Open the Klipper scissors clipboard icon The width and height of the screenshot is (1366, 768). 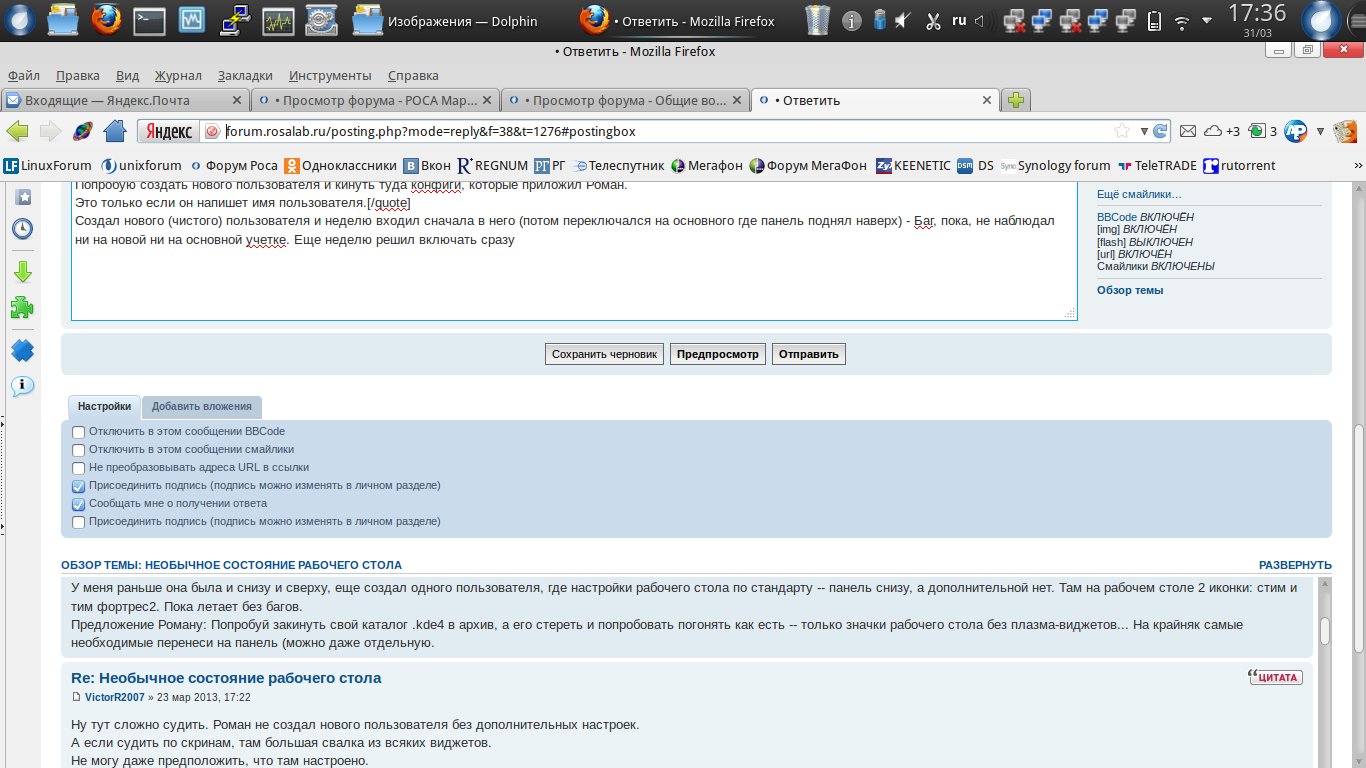pos(933,21)
